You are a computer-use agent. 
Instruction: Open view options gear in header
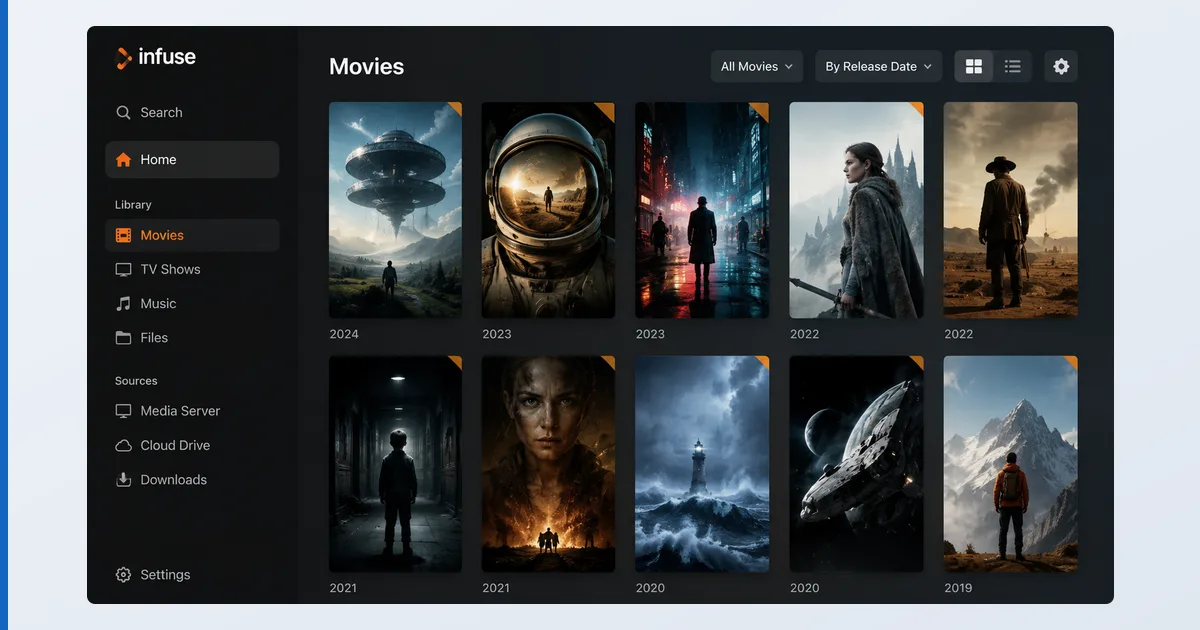tap(1061, 67)
